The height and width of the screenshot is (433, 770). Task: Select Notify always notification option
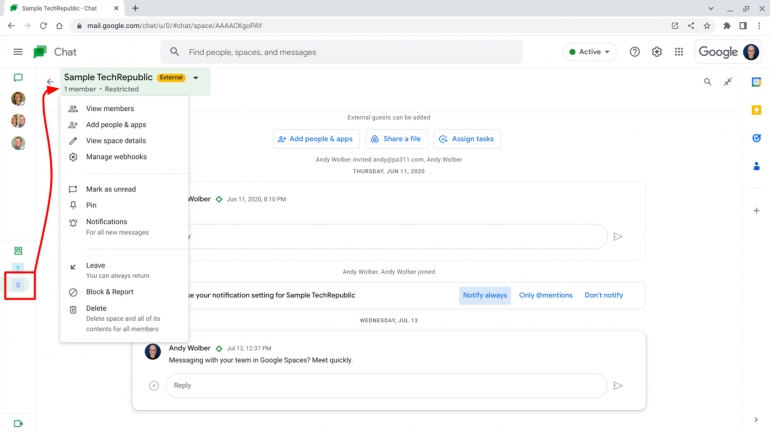click(x=485, y=295)
